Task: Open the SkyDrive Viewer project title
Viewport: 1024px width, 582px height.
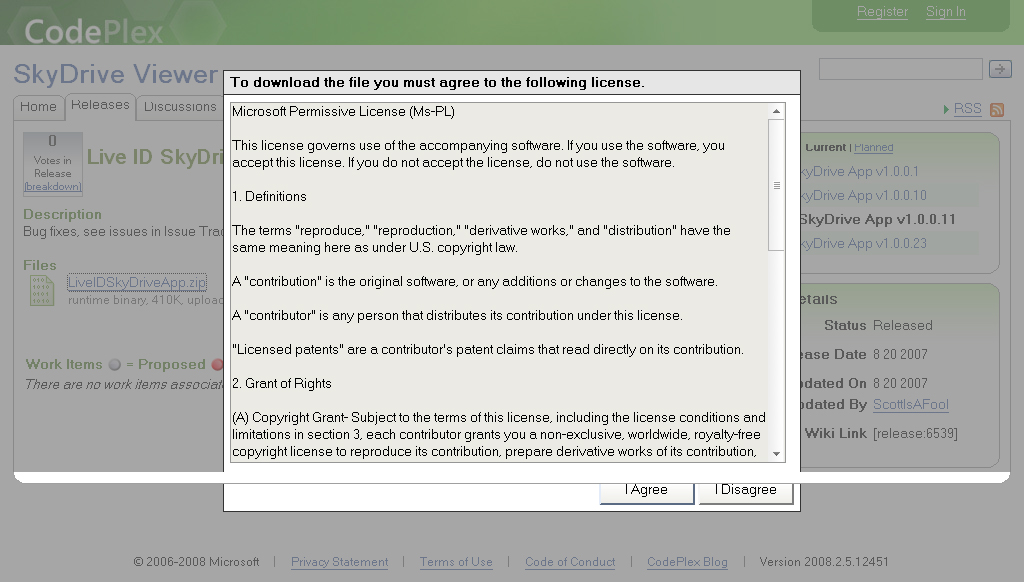Action: tap(116, 74)
